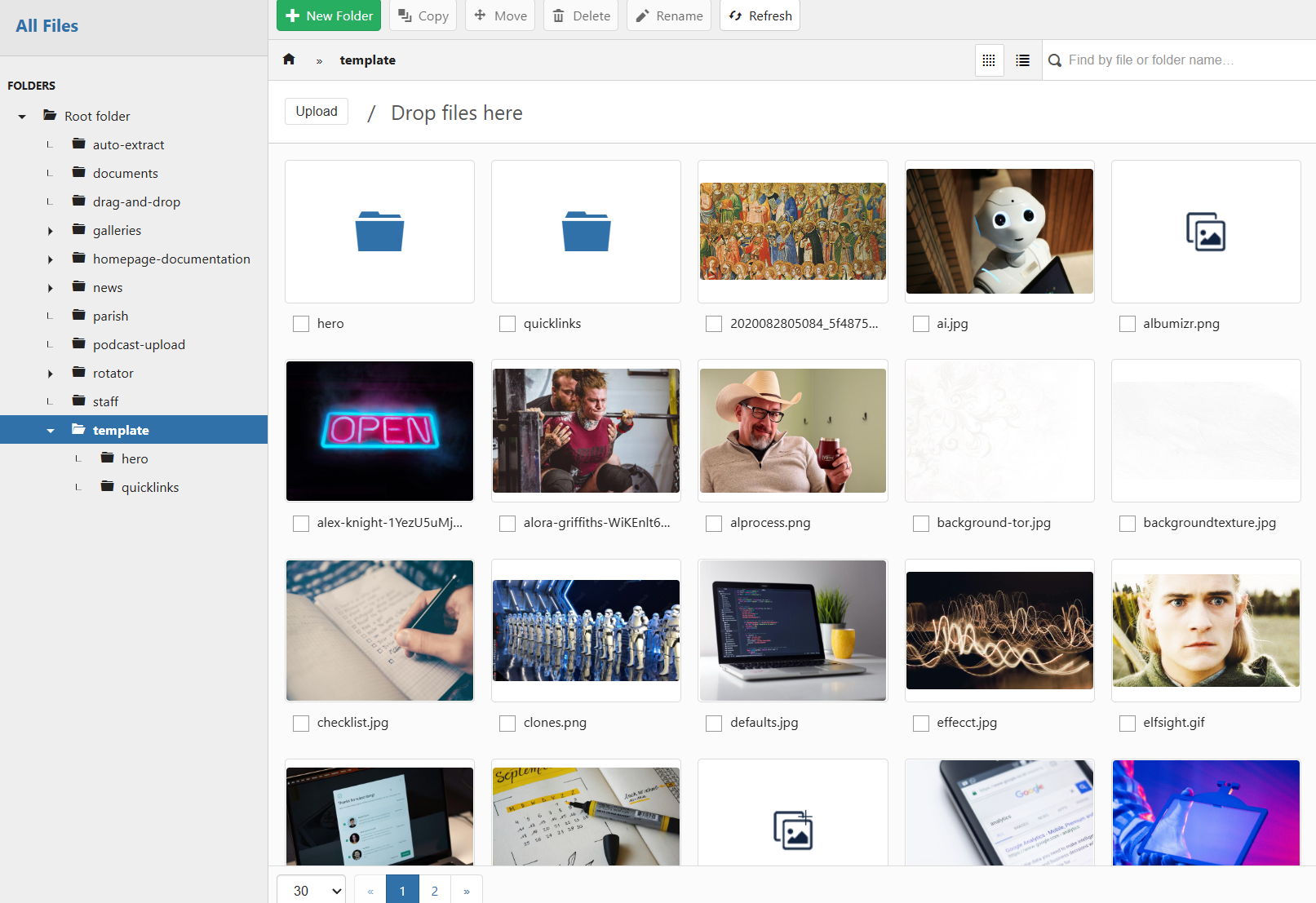The image size is (1316, 903).
Task: Select auto-extract folder icon in tree
Action: pos(79,144)
